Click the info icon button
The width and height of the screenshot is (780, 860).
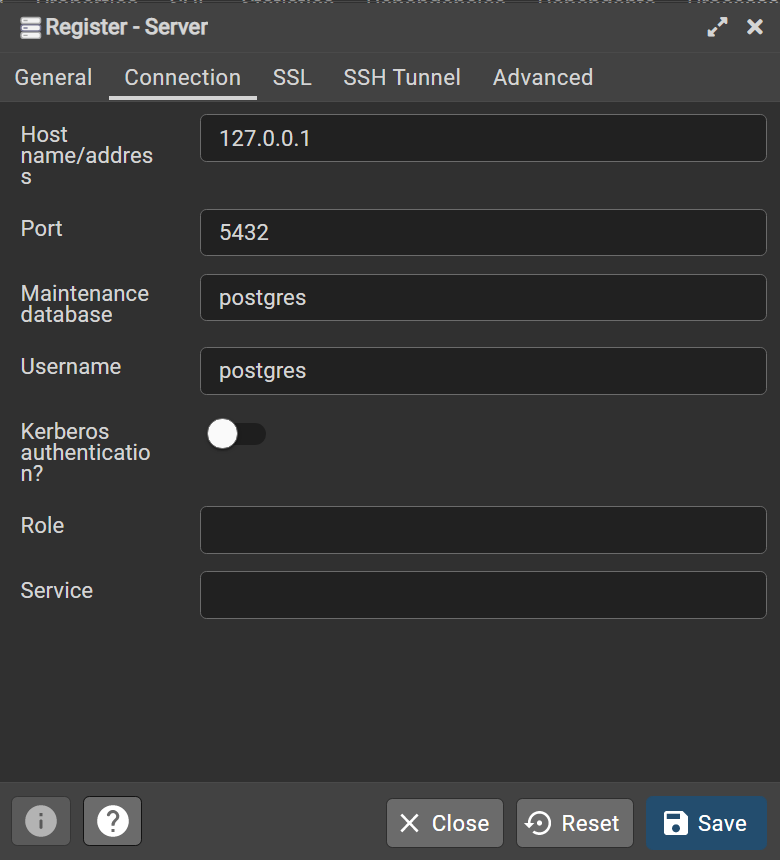coord(41,822)
